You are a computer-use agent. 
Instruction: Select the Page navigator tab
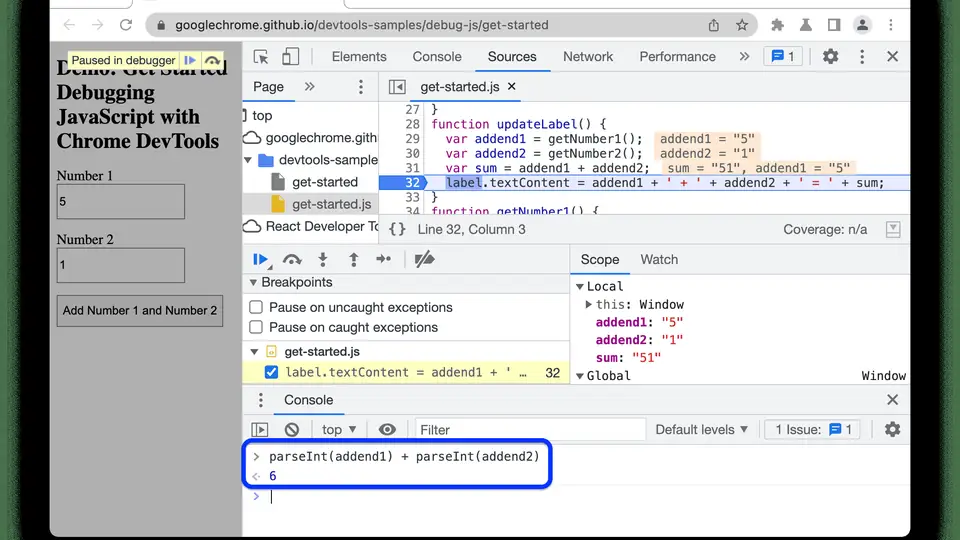(x=268, y=87)
